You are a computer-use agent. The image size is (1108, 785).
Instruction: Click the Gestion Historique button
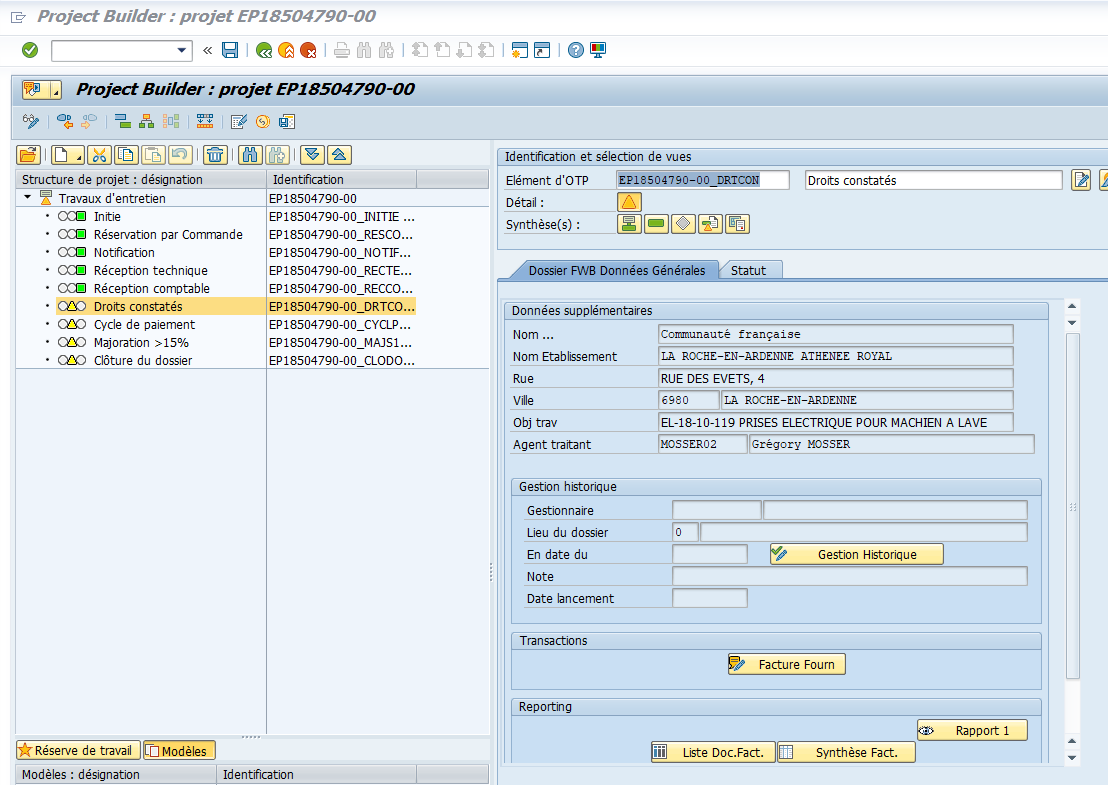pos(856,555)
